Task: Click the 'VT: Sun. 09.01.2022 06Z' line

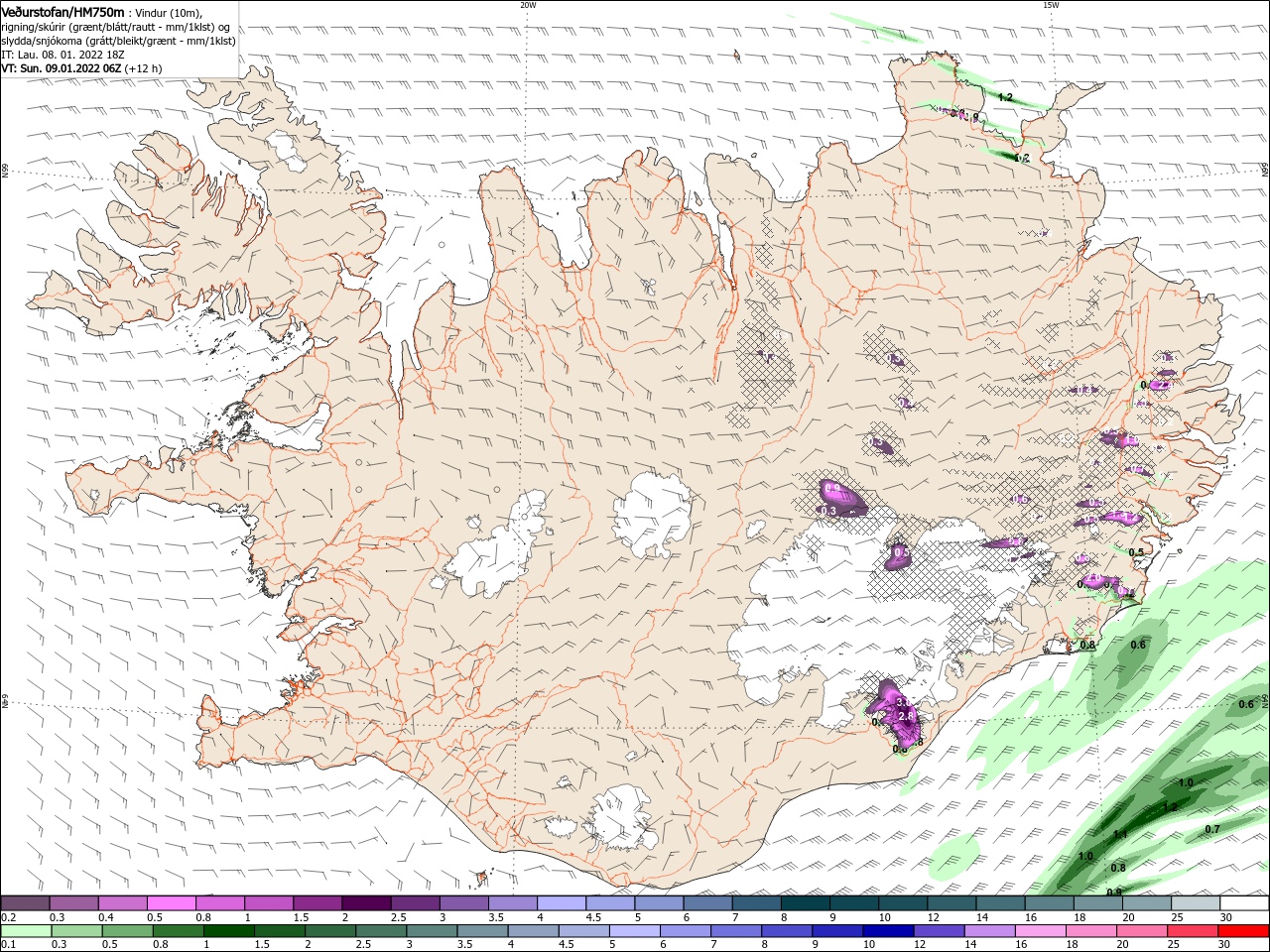Action: 81,68
